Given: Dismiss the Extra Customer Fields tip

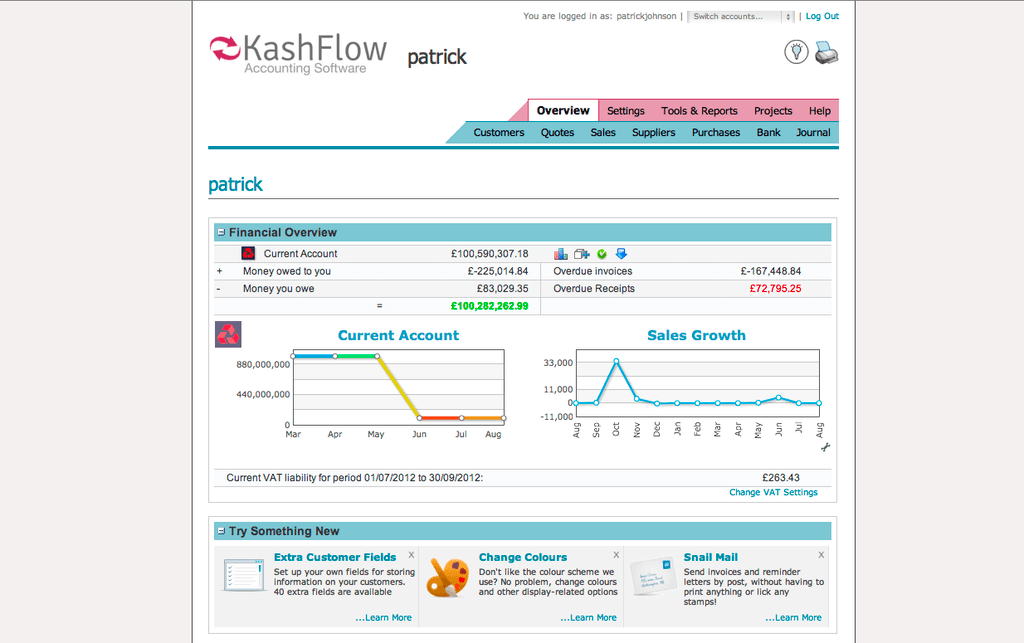Looking at the screenshot, I should point(411,554).
